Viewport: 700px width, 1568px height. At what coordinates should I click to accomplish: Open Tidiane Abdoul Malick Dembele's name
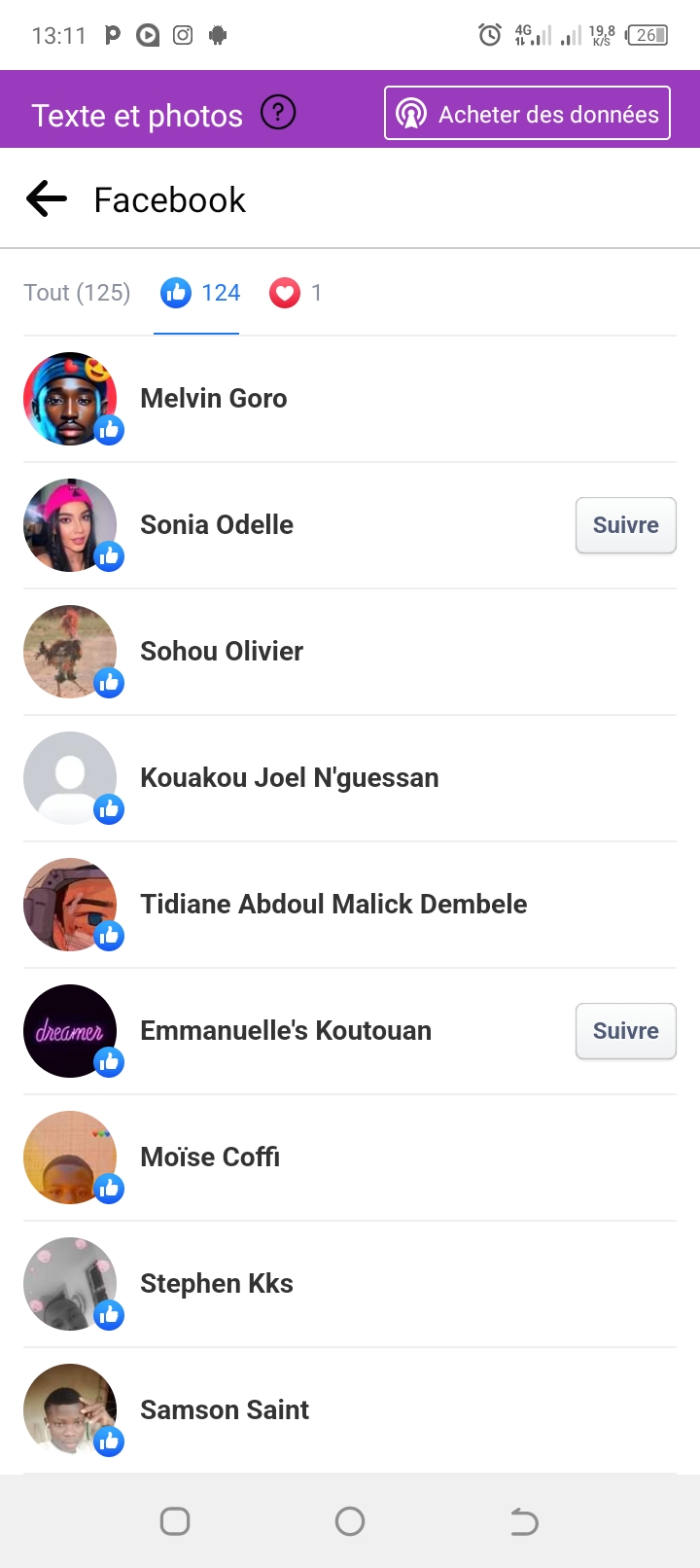click(x=333, y=905)
